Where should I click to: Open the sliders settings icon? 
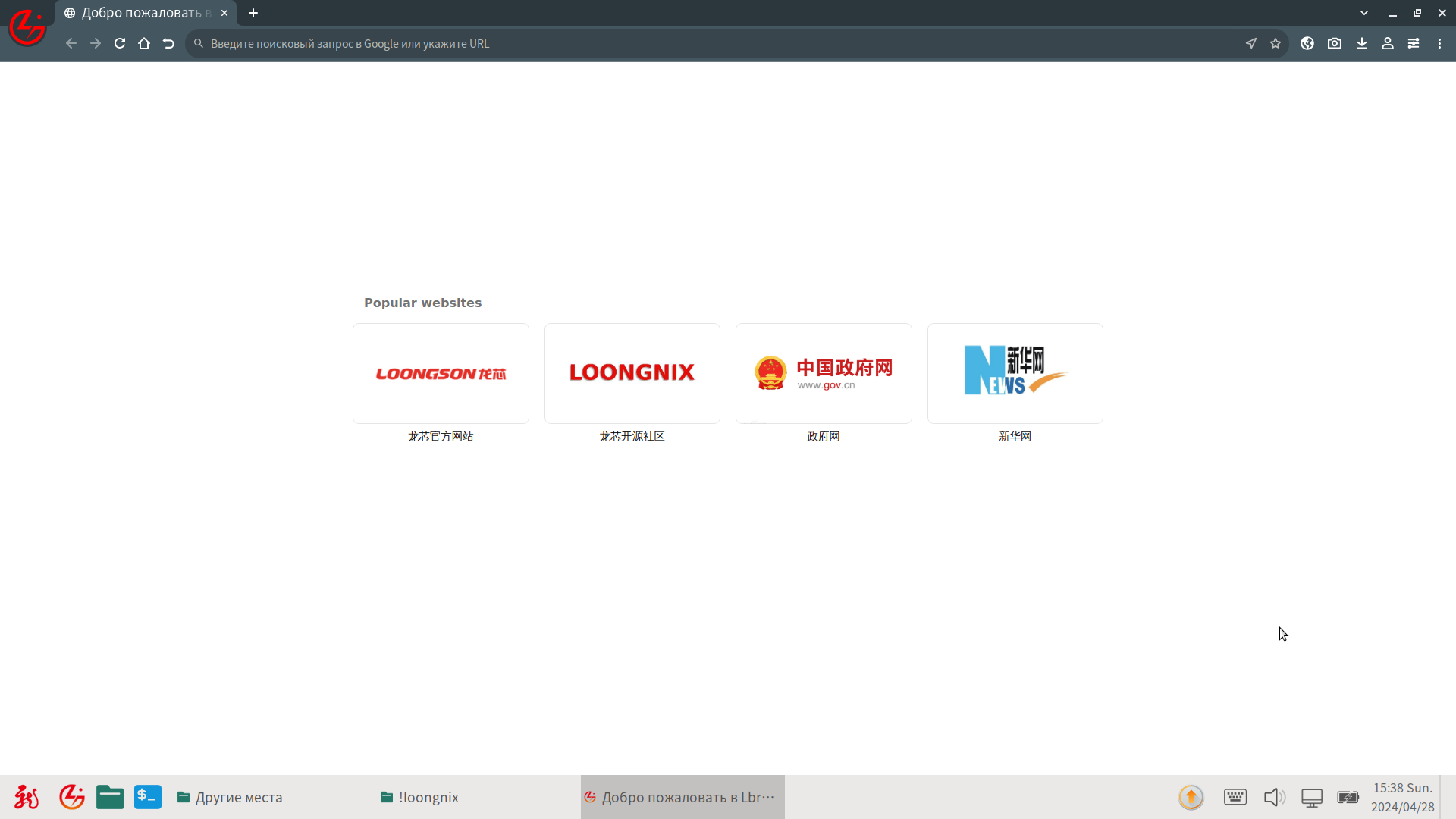(1414, 43)
